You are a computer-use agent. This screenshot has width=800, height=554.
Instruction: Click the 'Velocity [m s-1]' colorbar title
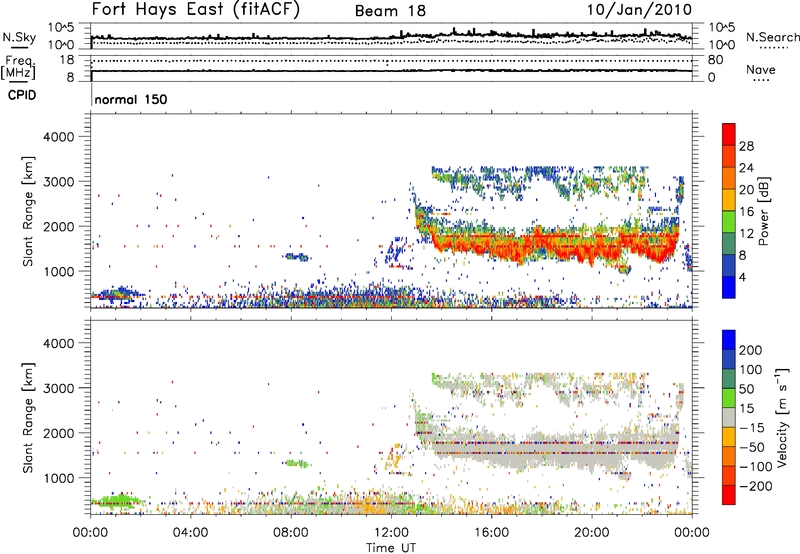tap(782, 417)
